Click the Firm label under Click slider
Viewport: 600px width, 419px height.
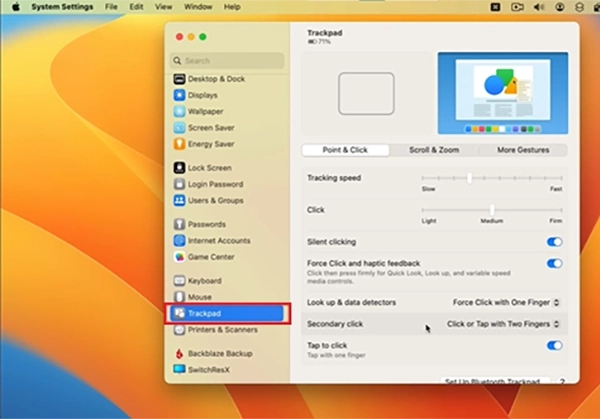[556, 221]
